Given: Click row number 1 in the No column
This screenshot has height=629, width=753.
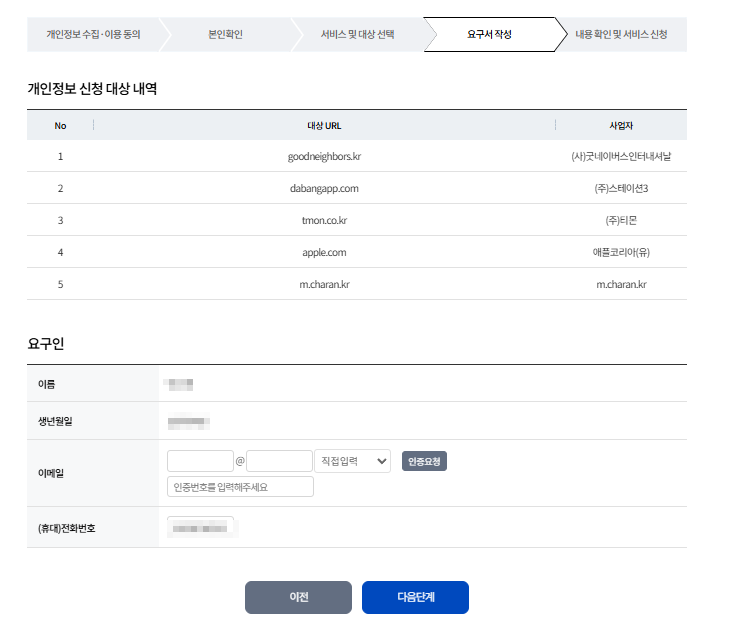Looking at the screenshot, I should pos(60,157).
